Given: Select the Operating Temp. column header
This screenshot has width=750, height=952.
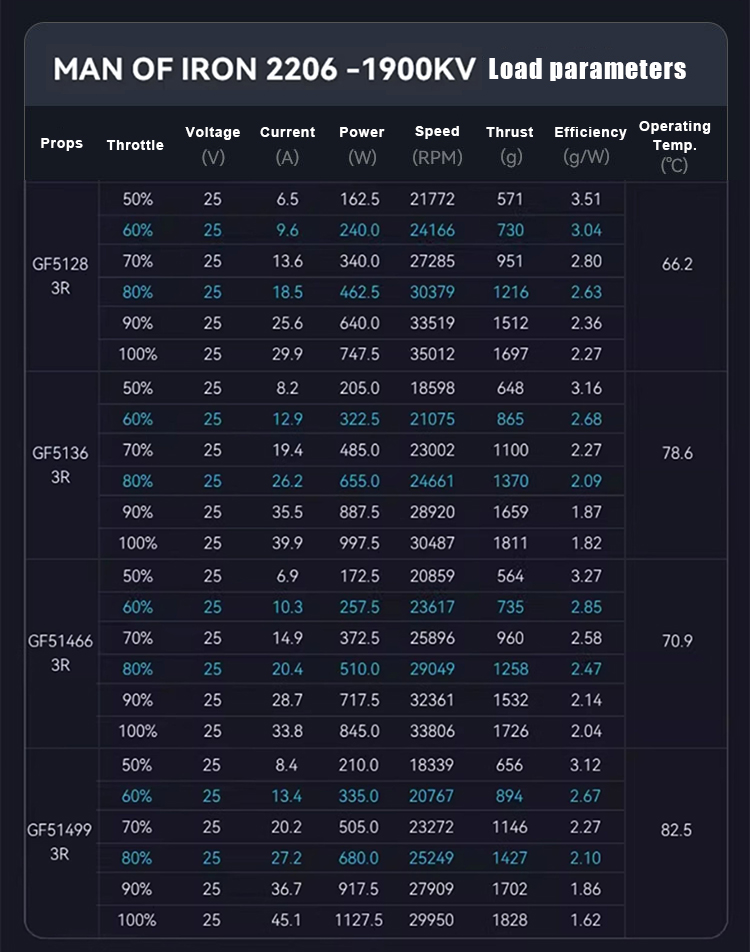Looking at the screenshot, I should [675, 144].
